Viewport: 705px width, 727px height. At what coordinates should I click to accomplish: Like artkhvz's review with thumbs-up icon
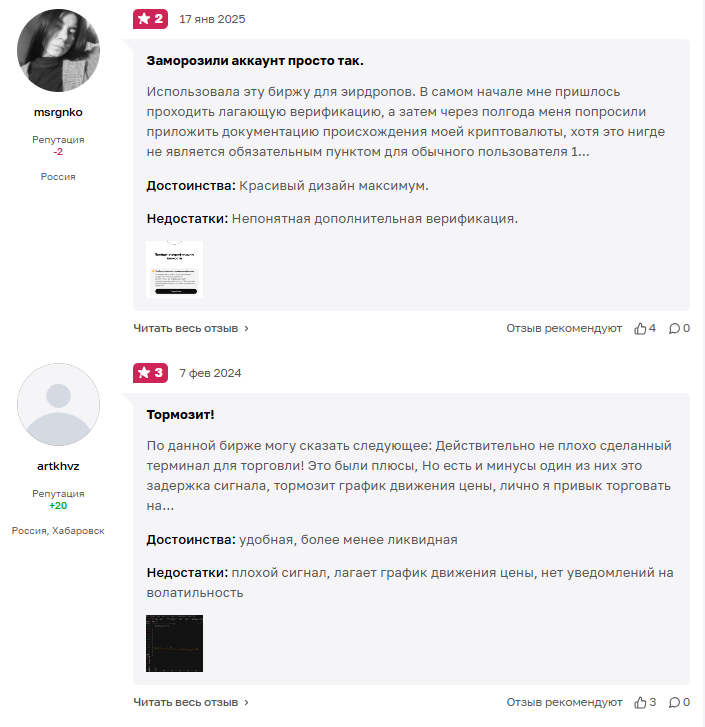(x=641, y=702)
